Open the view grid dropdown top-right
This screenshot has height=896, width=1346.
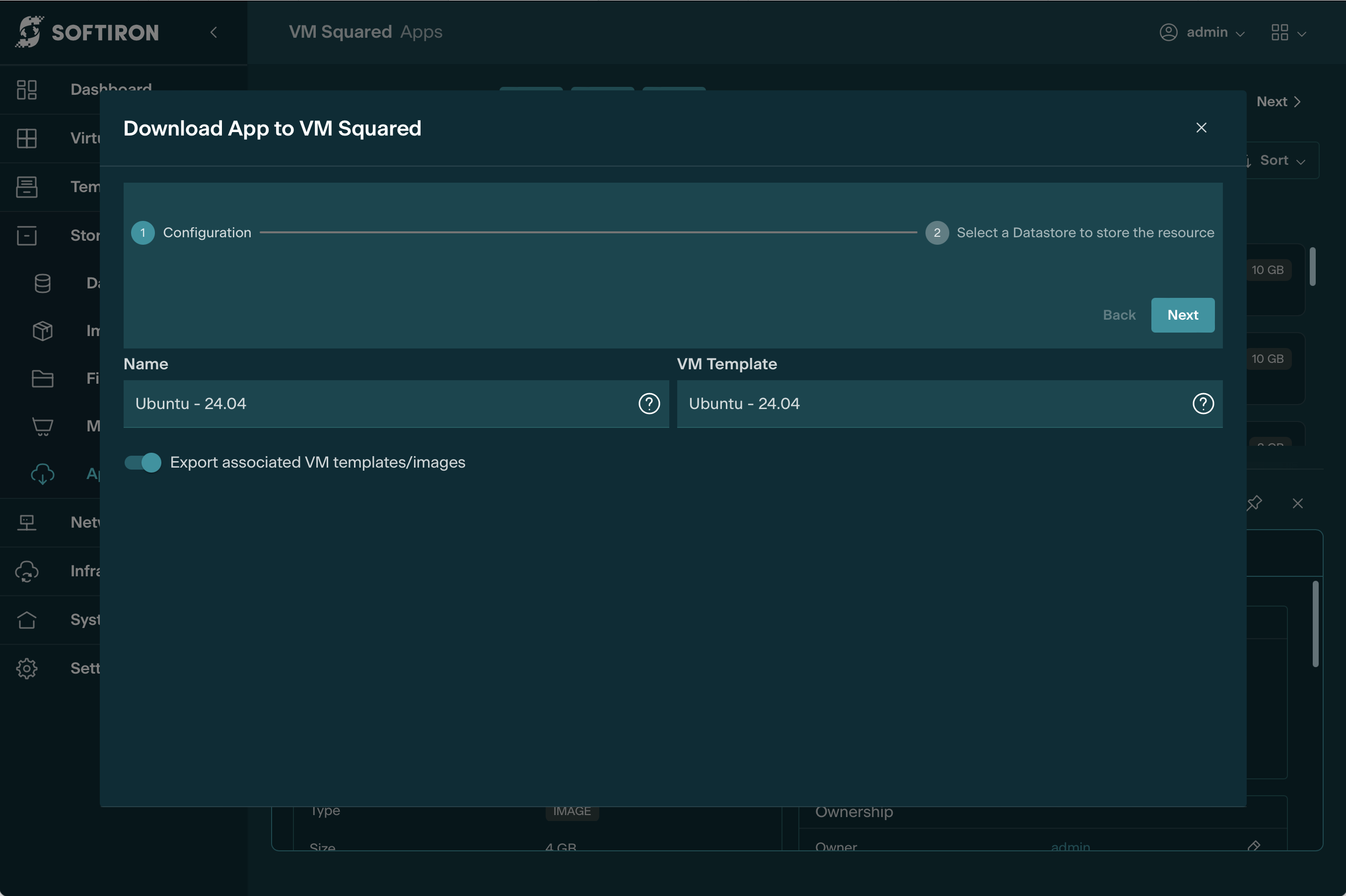(1288, 33)
